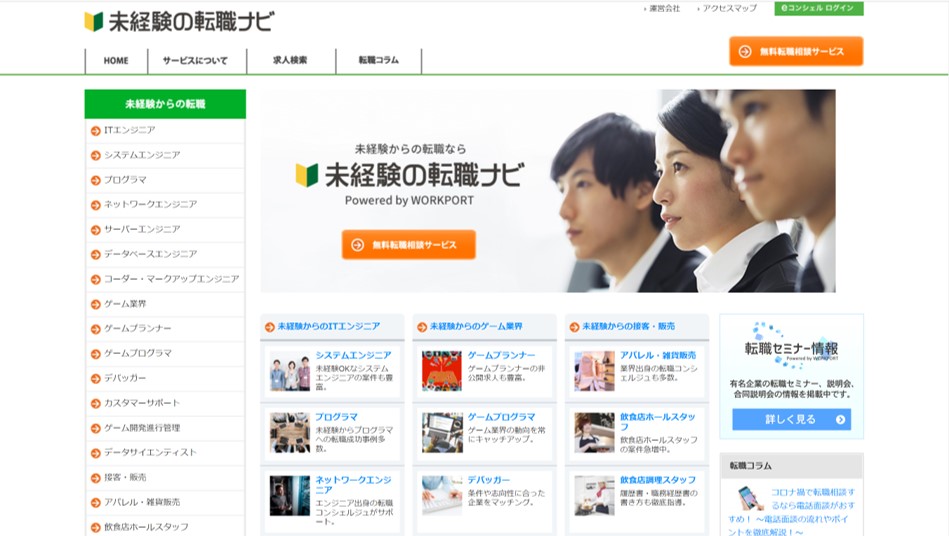The image size is (949, 536).
Task: Click the 詳しく見る button in seminar box
Action: coord(792,419)
